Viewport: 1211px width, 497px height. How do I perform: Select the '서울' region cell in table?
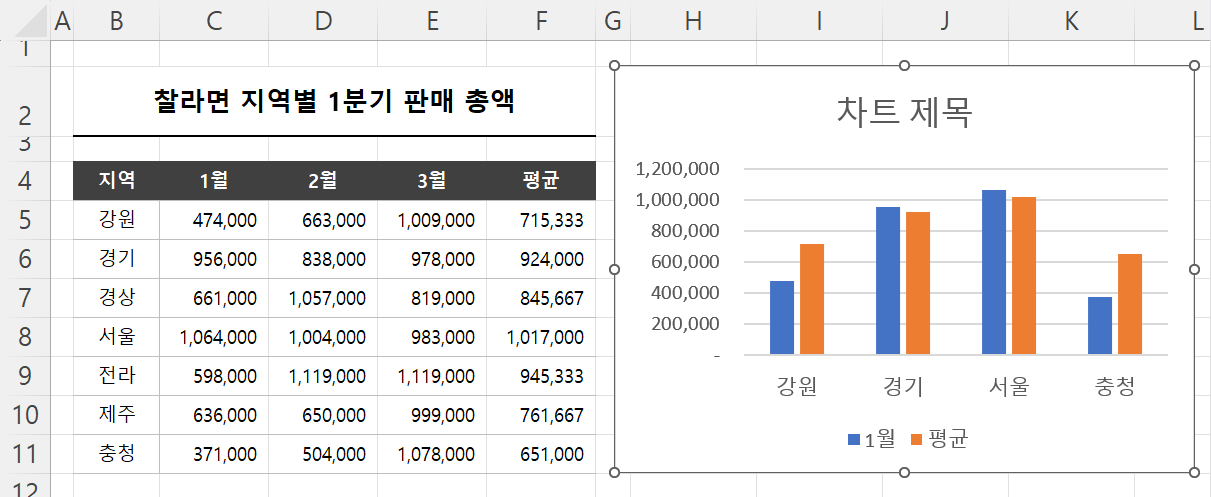pos(116,336)
